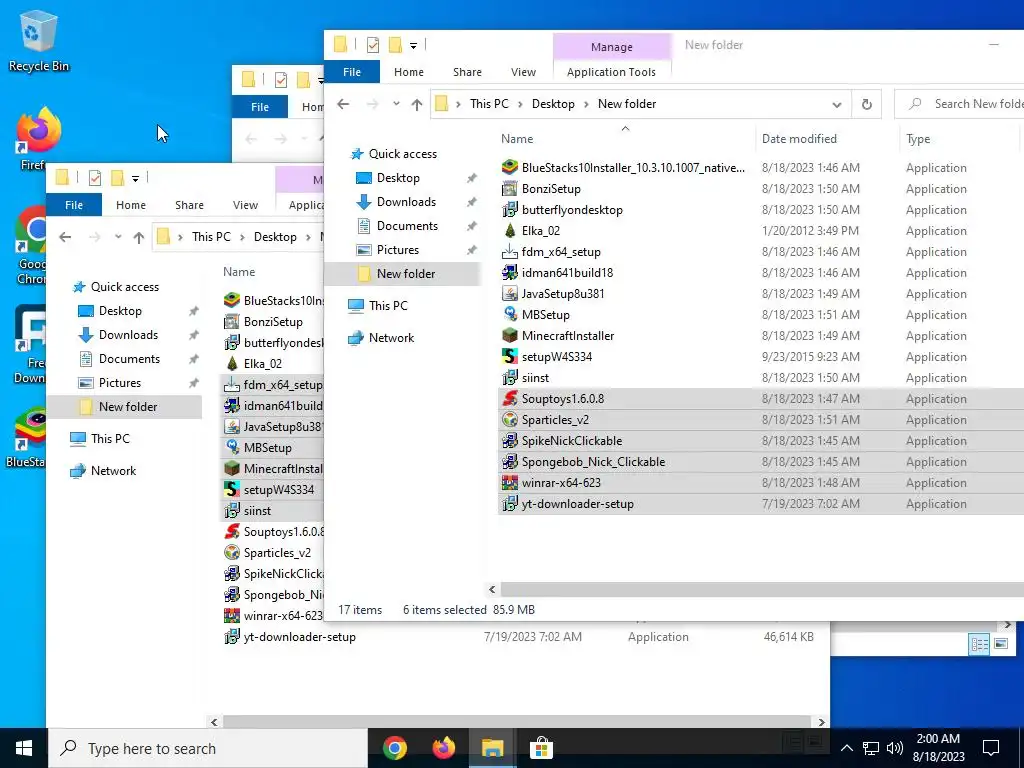Switch to details view in back window
This screenshot has height=768, width=1024.
click(979, 644)
